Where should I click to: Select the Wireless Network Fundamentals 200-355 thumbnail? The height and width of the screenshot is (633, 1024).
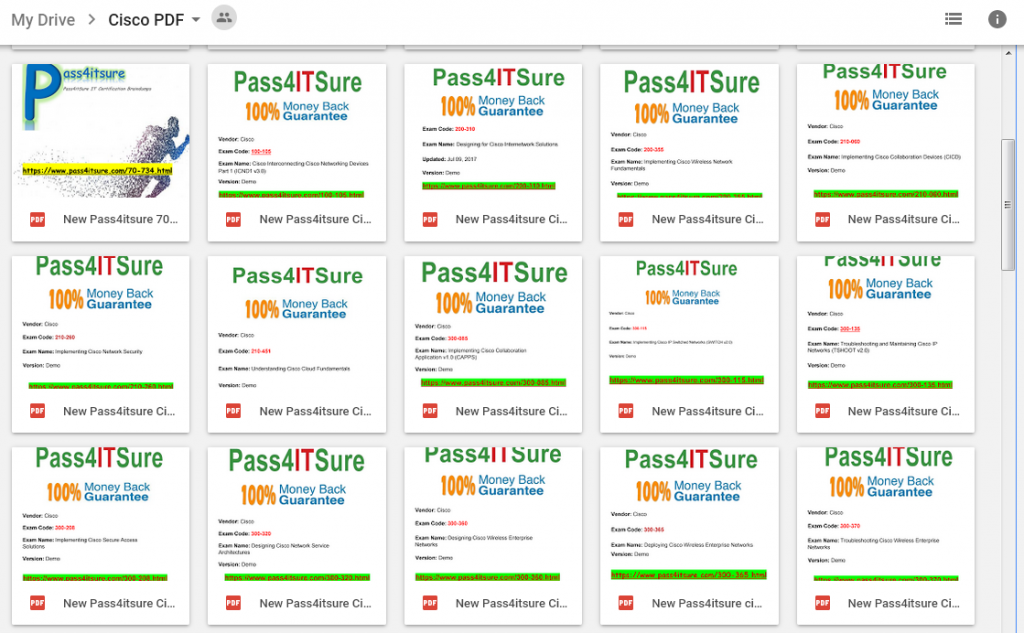690,131
